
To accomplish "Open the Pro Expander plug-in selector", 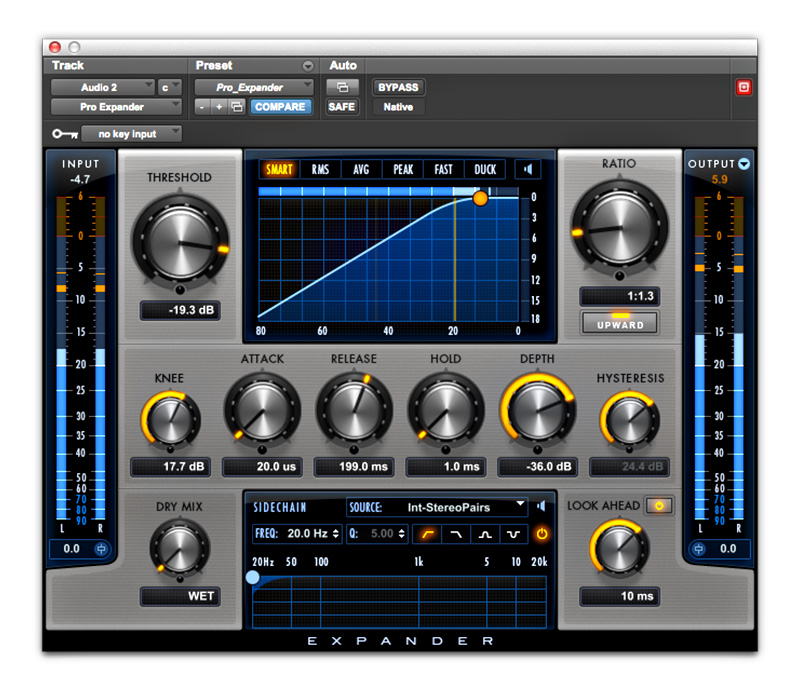I will click(116, 107).
